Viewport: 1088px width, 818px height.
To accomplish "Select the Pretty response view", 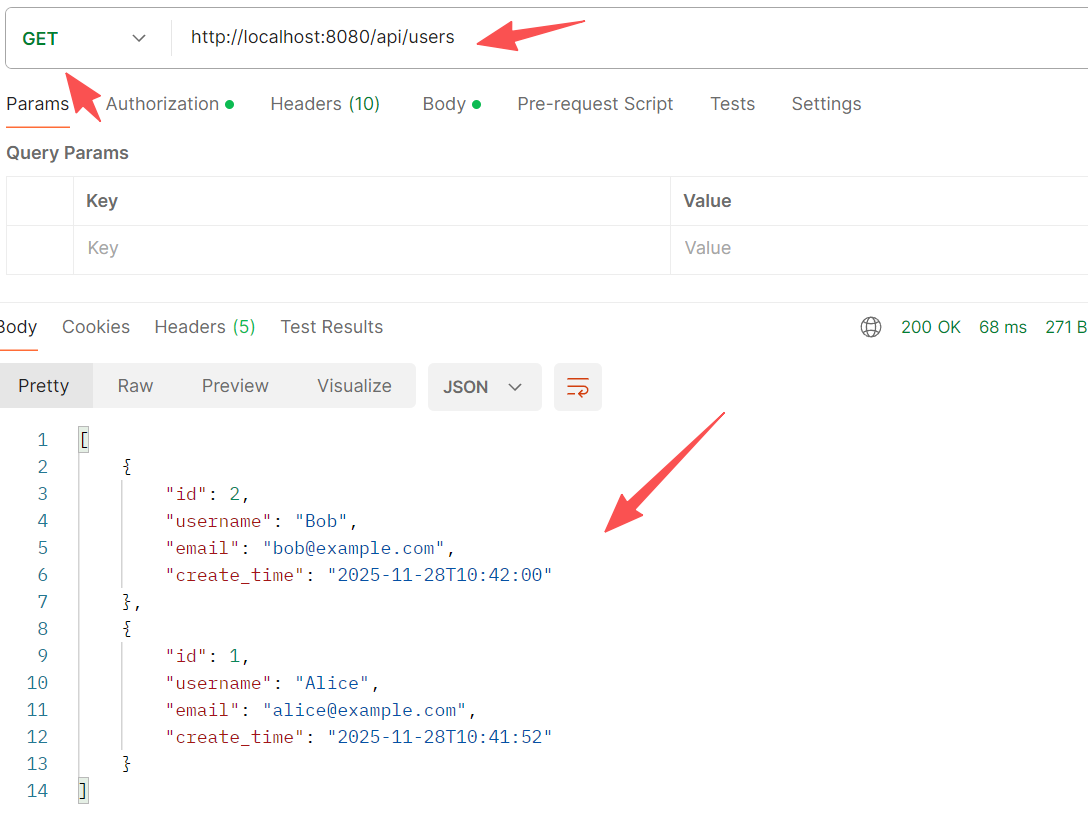I will pos(44,386).
